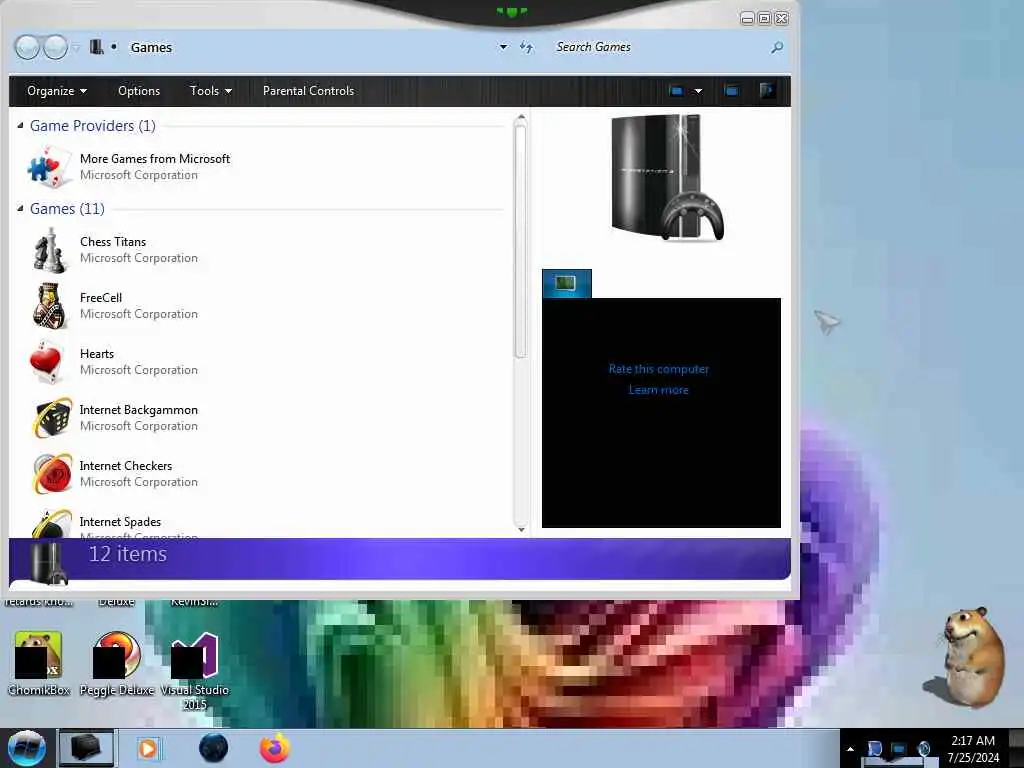Click the search magnifier icon

click(776, 47)
